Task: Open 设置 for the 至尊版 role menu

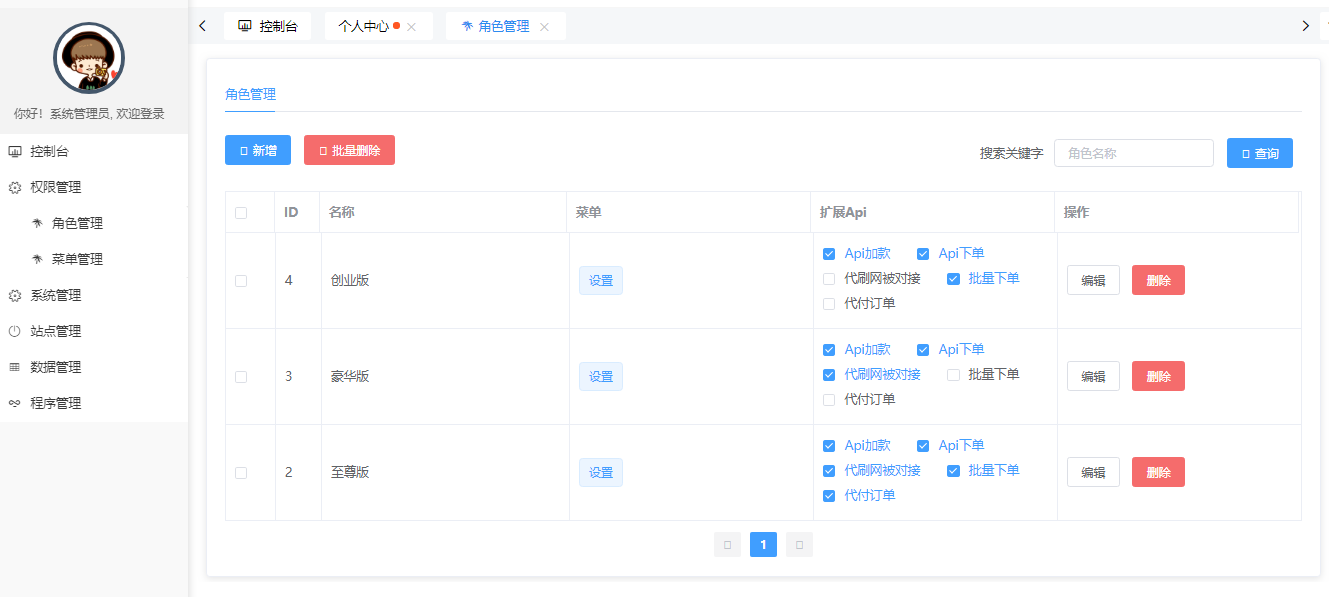Action: 600,472
